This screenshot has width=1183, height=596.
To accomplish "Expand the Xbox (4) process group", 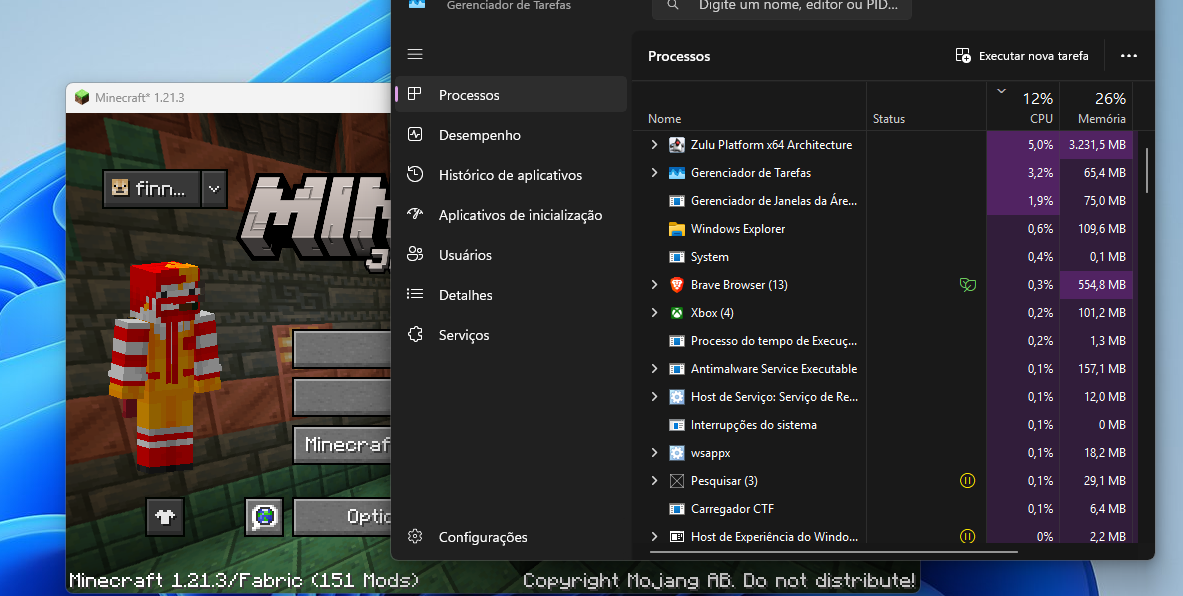I will (654, 312).
